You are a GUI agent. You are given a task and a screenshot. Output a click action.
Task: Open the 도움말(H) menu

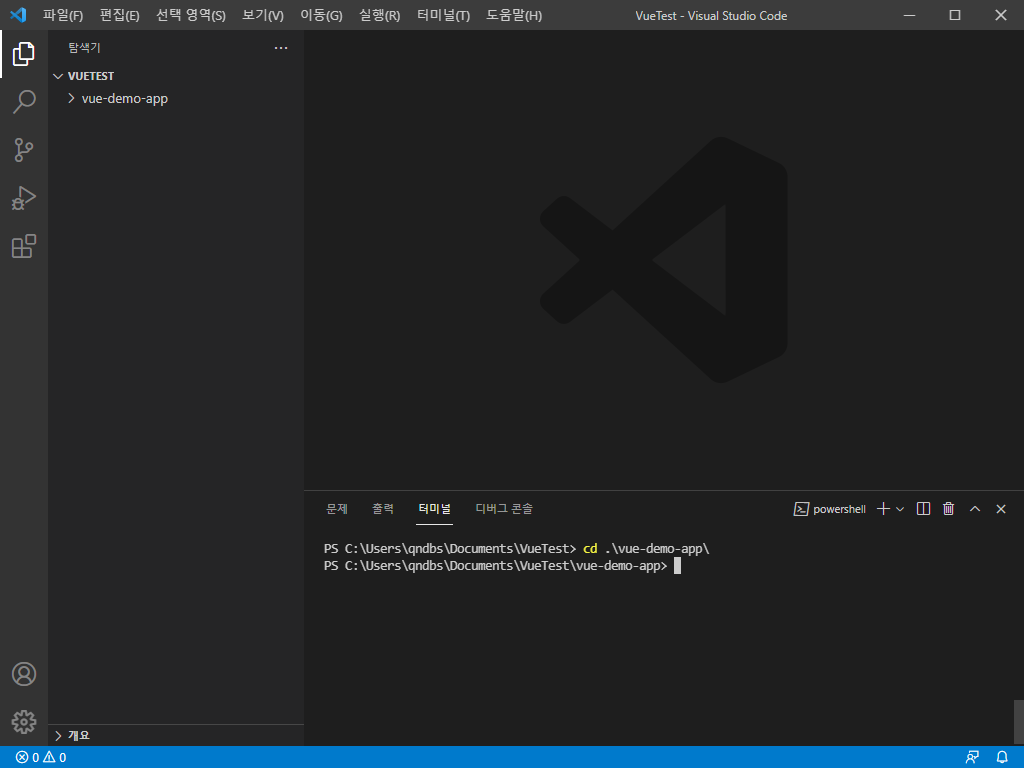(x=514, y=15)
